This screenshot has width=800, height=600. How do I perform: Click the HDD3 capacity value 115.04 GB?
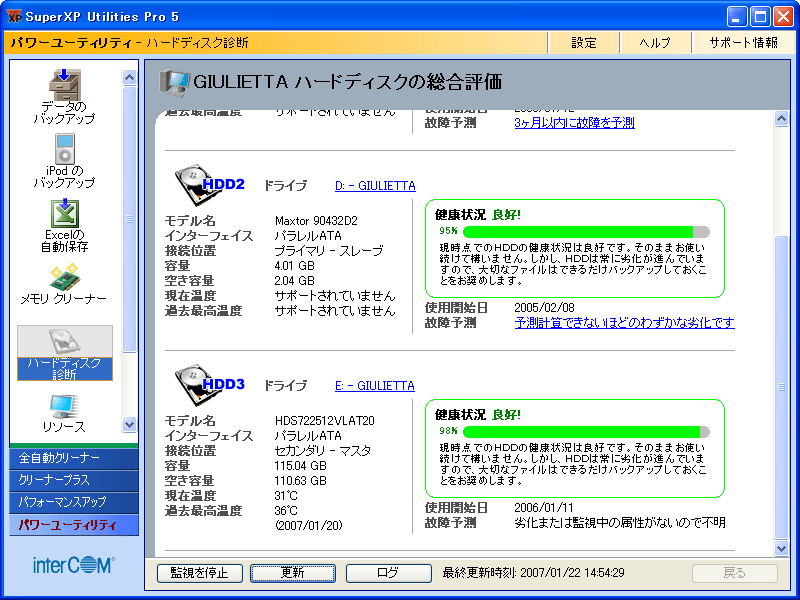tap(301, 466)
